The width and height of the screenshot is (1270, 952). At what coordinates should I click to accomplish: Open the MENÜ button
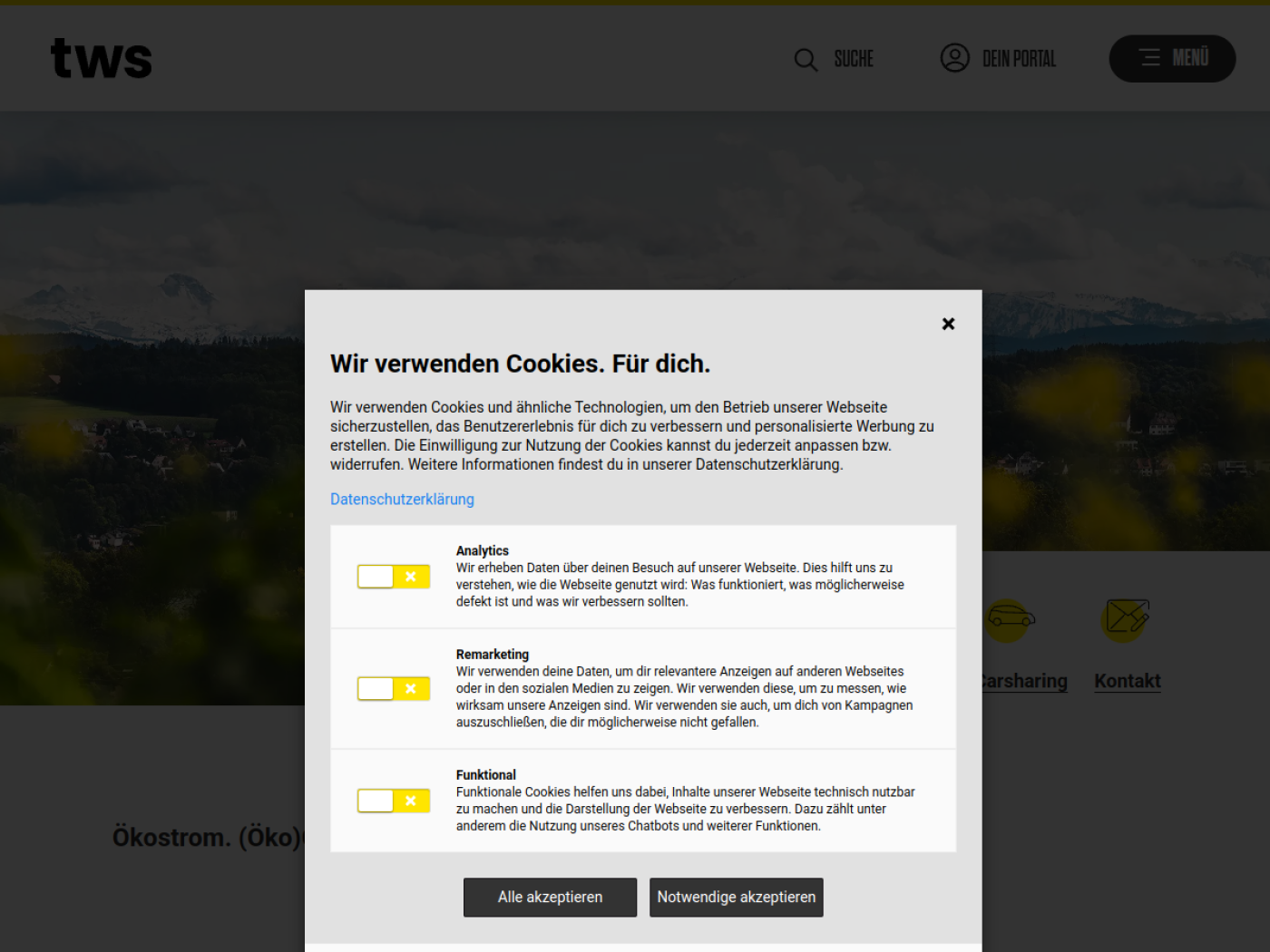pos(1172,59)
